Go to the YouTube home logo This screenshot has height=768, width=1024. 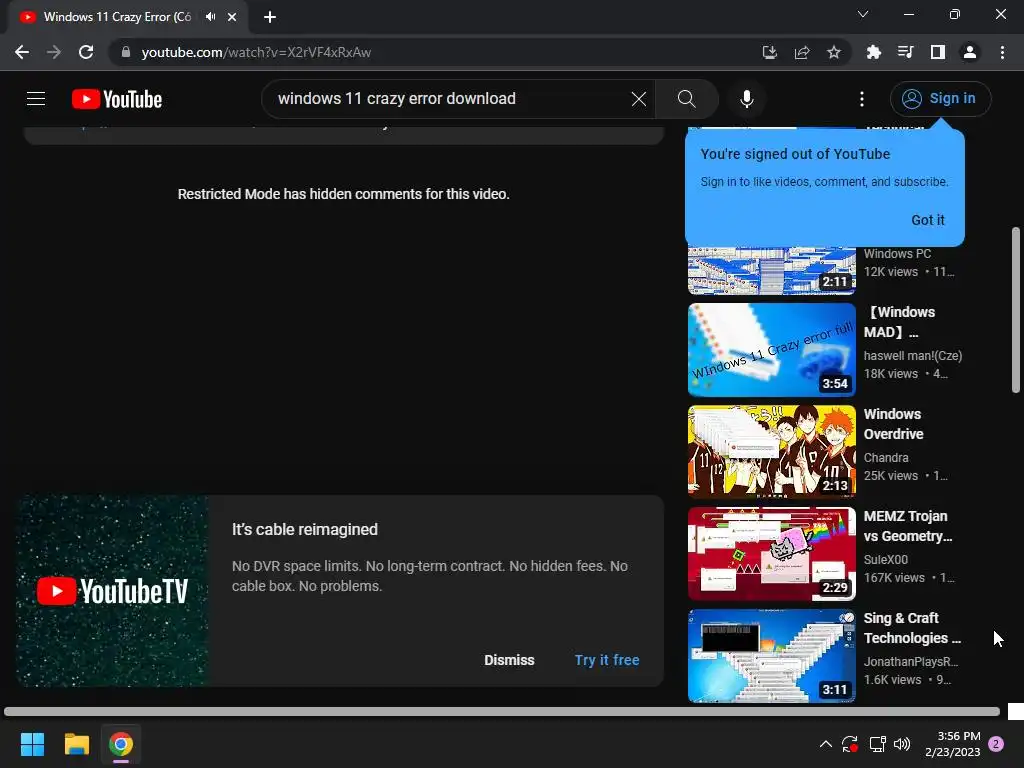point(117,99)
